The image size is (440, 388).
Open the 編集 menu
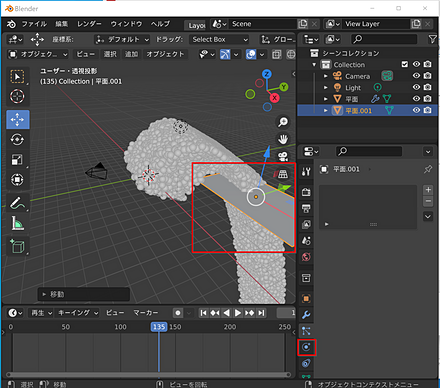click(62, 24)
